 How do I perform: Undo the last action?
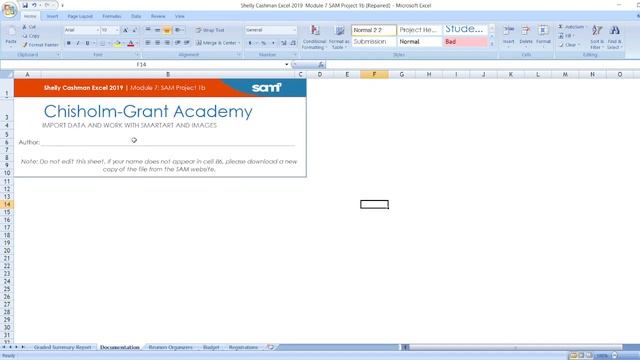tap(34, 5)
